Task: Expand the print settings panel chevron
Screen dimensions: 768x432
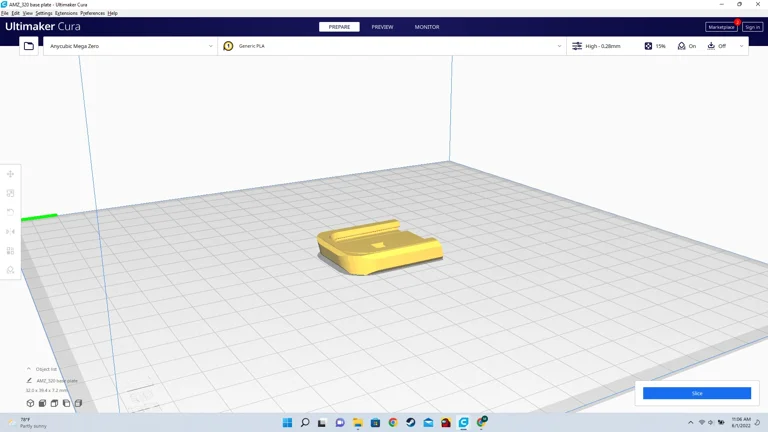Action: (x=741, y=46)
